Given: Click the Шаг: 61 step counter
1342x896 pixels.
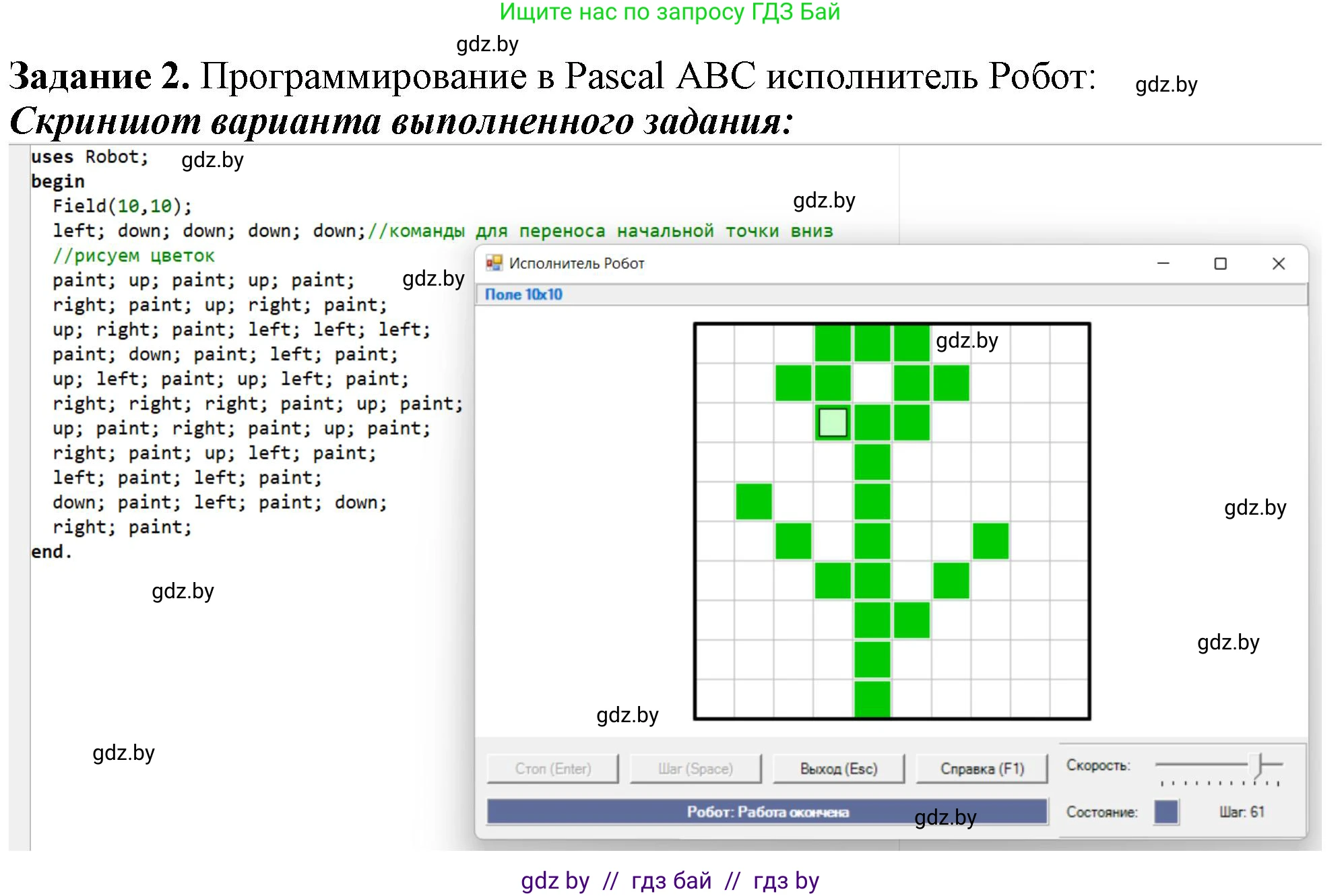Looking at the screenshot, I should click(1241, 812).
